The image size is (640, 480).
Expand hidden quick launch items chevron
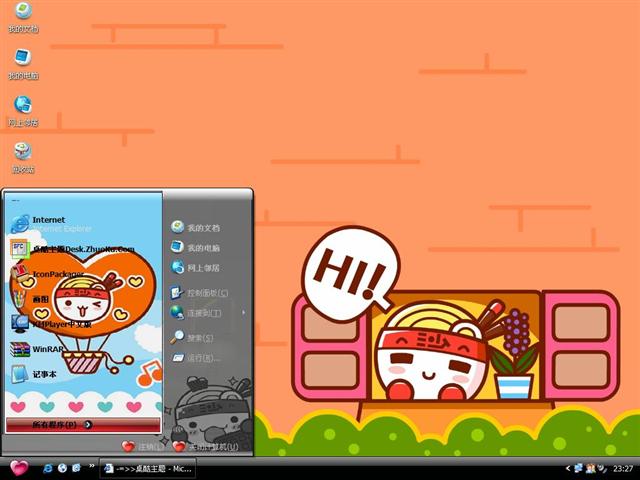[93, 467]
